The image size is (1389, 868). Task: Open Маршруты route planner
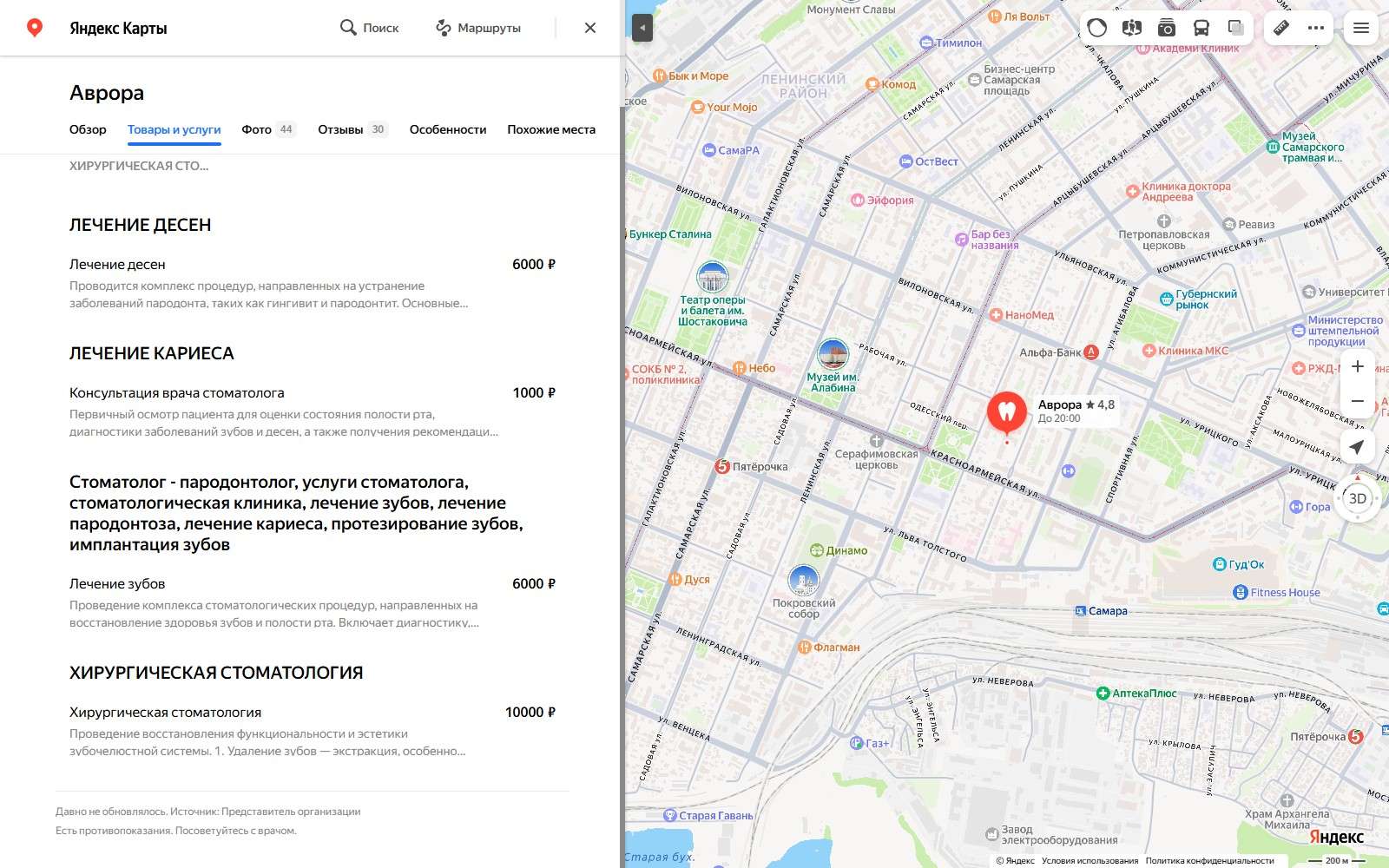478,28
